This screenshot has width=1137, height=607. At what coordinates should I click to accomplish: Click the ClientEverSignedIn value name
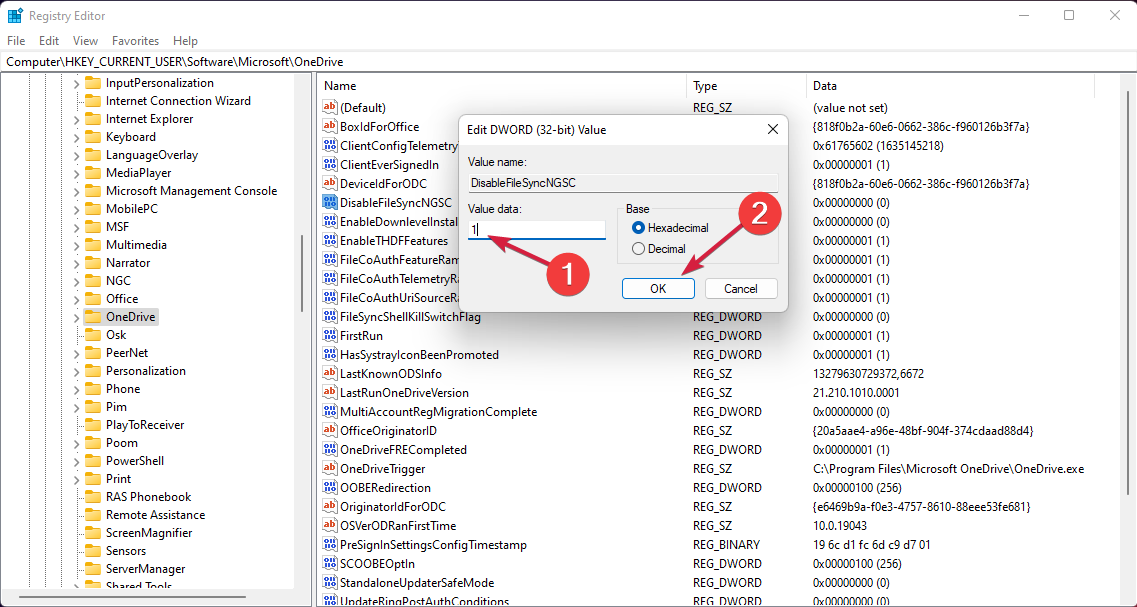(x=389, y=165)
